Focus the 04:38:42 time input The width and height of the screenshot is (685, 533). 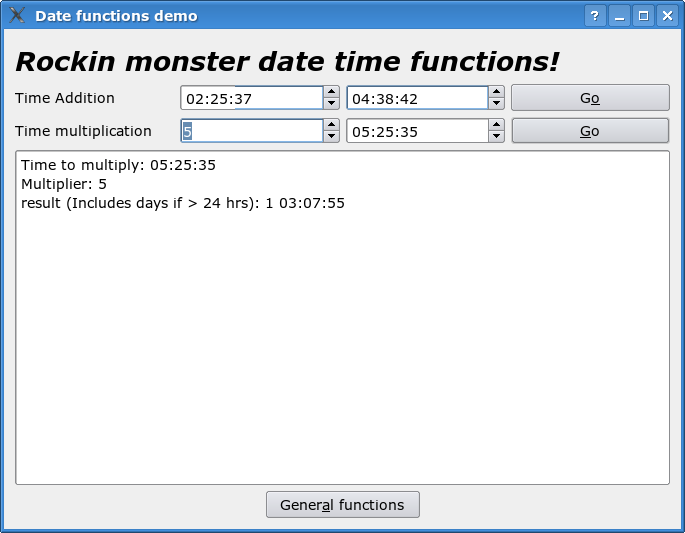pyautogui.click(x=417, y=98)
